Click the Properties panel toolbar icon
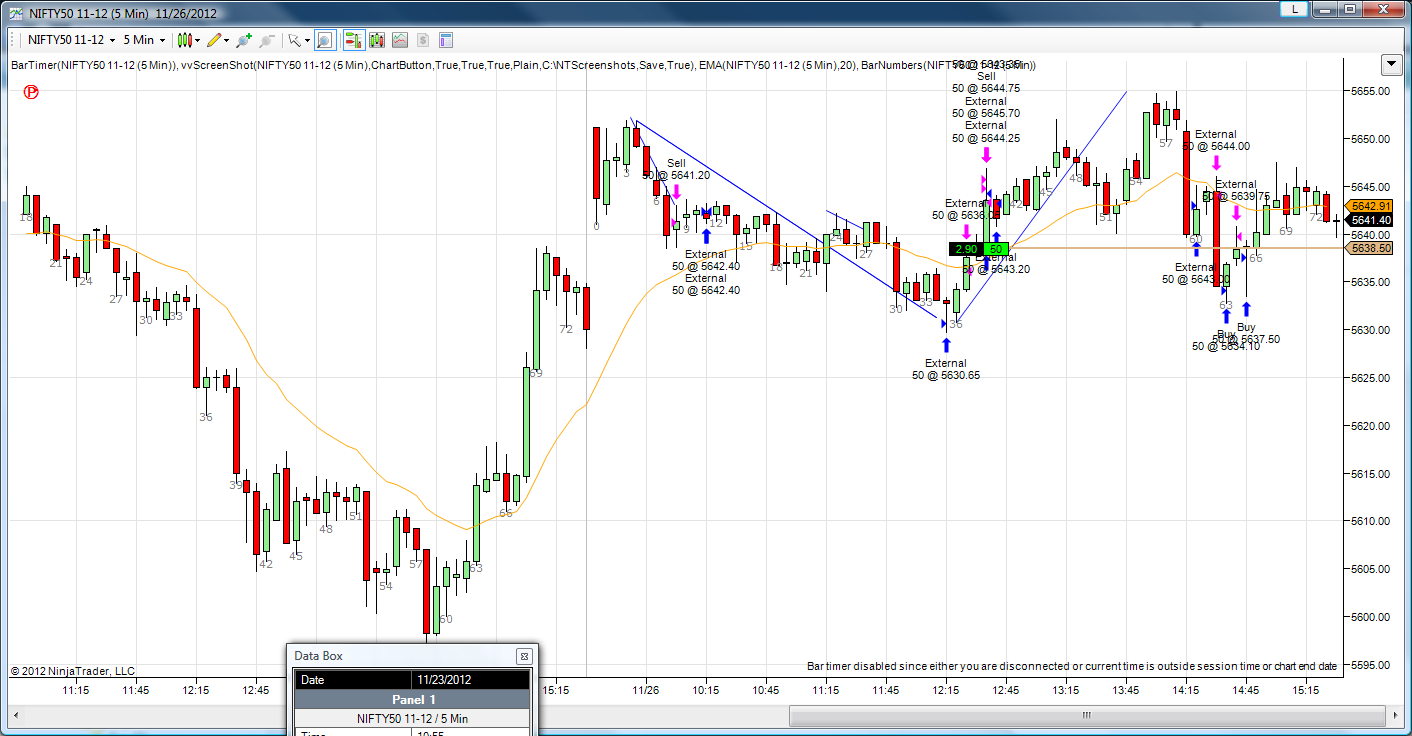Viewport: 1412px width, 736px height. 446,40
